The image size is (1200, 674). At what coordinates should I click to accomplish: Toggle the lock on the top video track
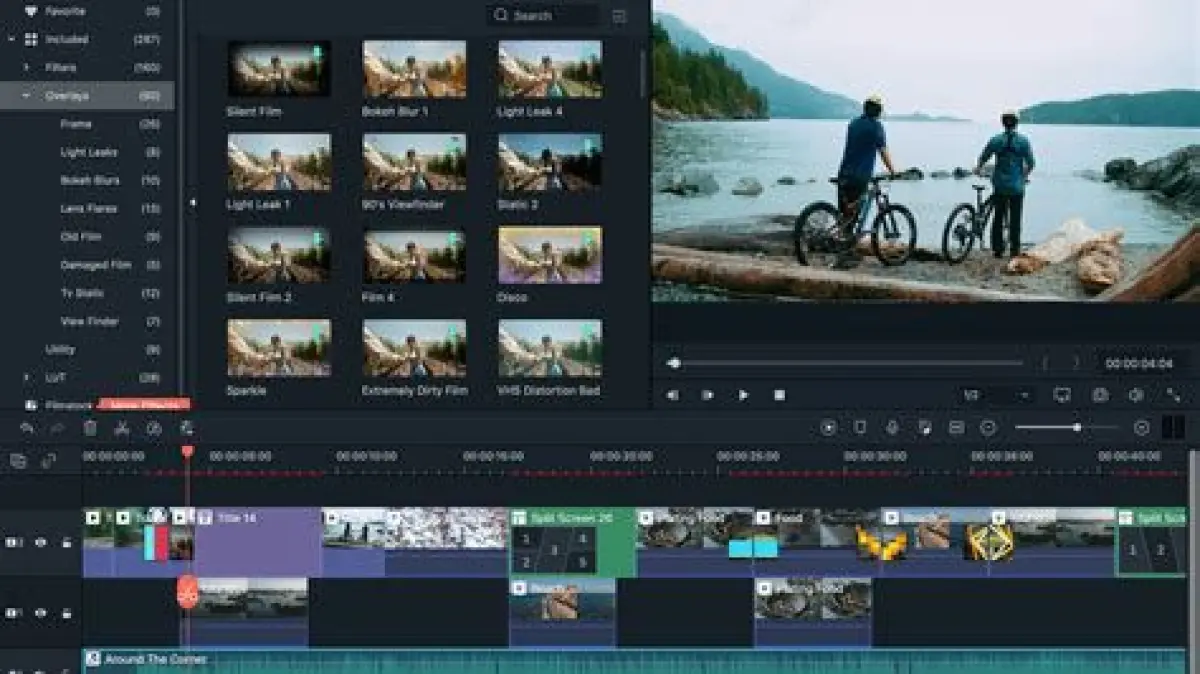pyautogui.click(x=66, y=542)
